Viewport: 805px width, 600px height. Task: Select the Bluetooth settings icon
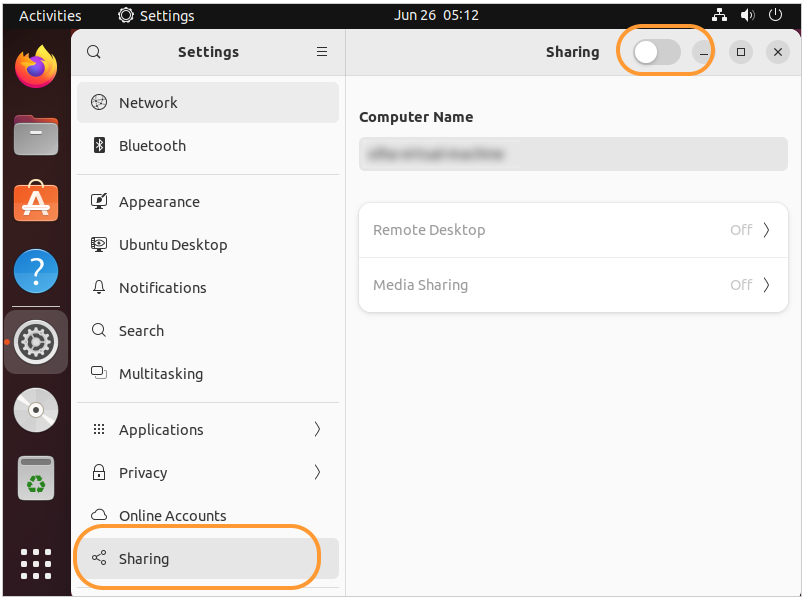click(99, 145)
